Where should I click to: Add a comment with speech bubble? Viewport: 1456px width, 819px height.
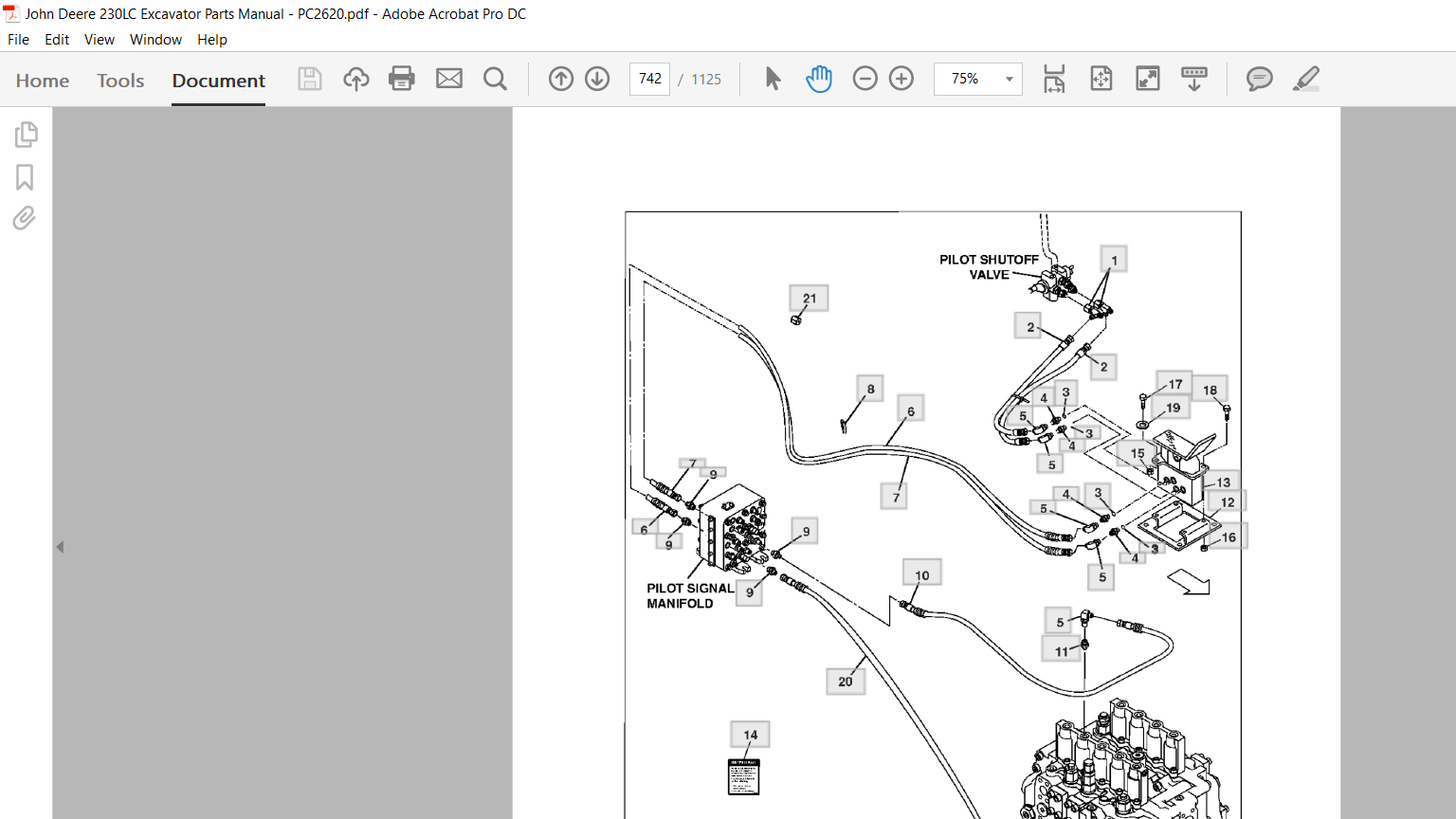tap(1259, 79)
